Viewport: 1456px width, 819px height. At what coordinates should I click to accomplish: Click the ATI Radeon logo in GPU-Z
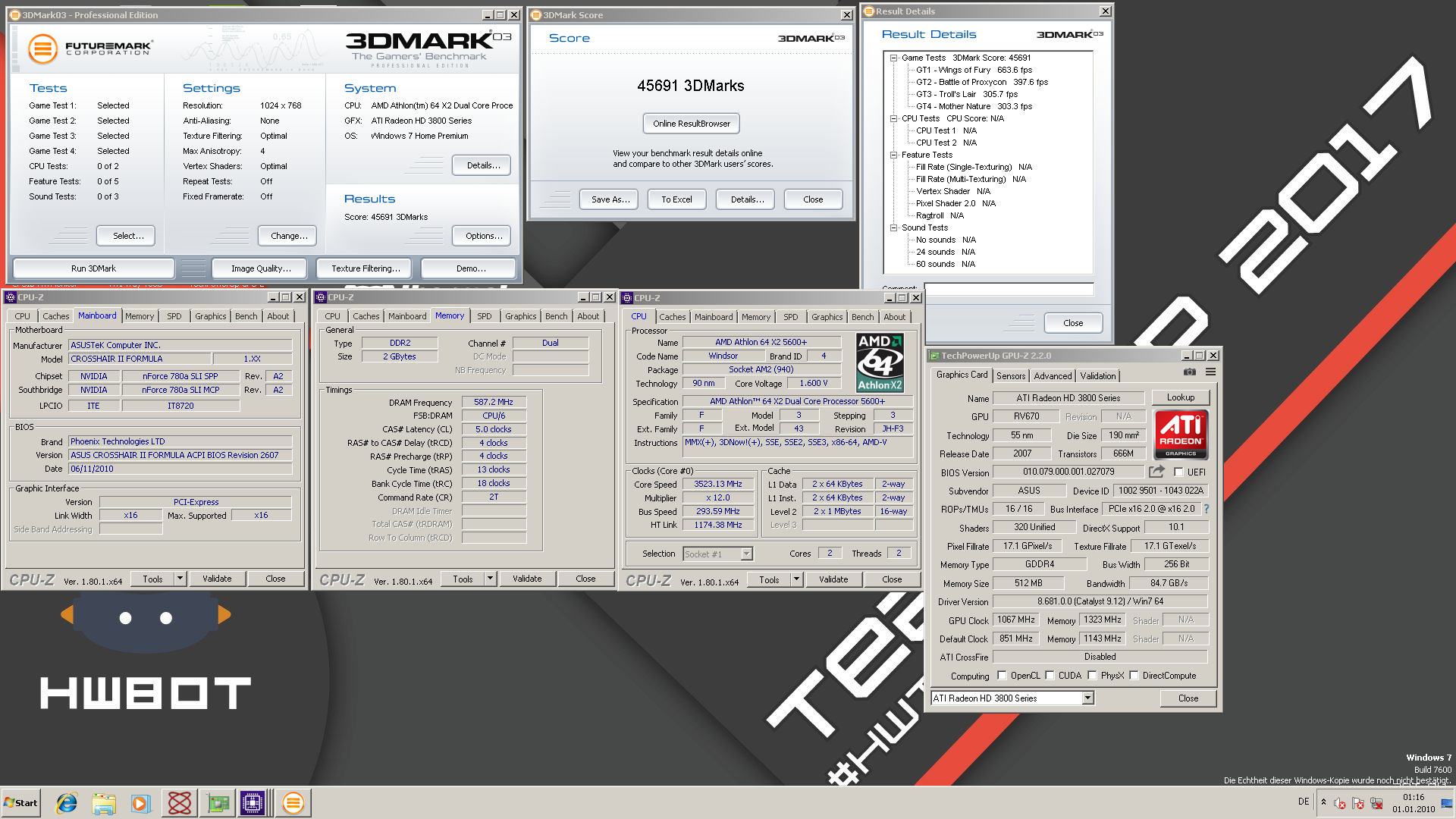tap(1181, 435)
